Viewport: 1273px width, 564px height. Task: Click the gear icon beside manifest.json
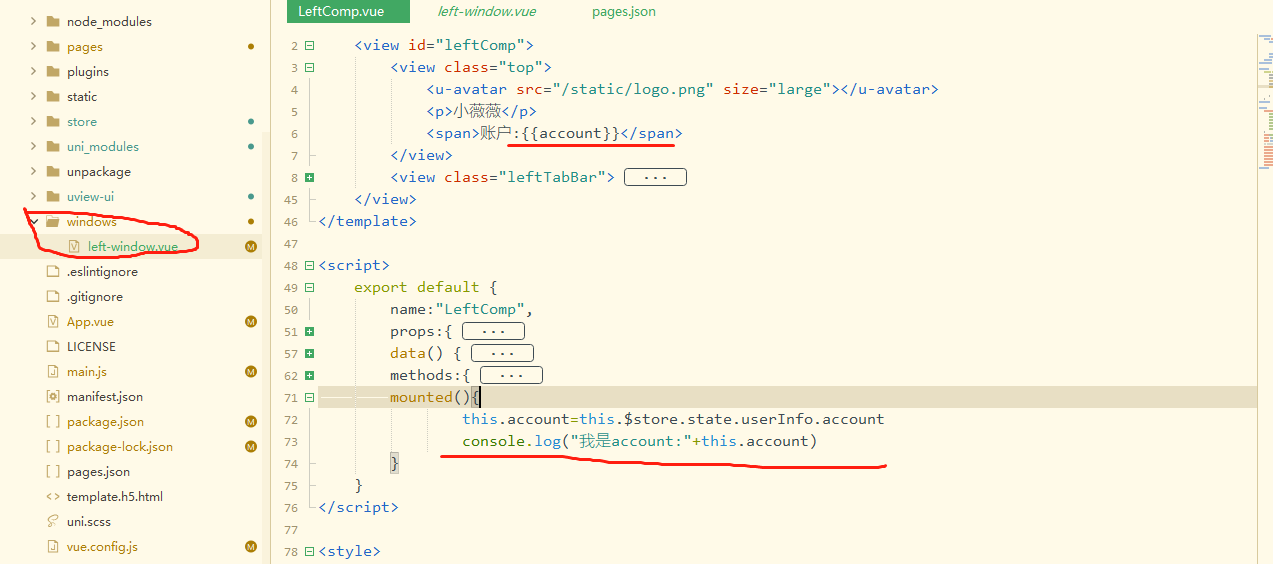coord(53,397)
